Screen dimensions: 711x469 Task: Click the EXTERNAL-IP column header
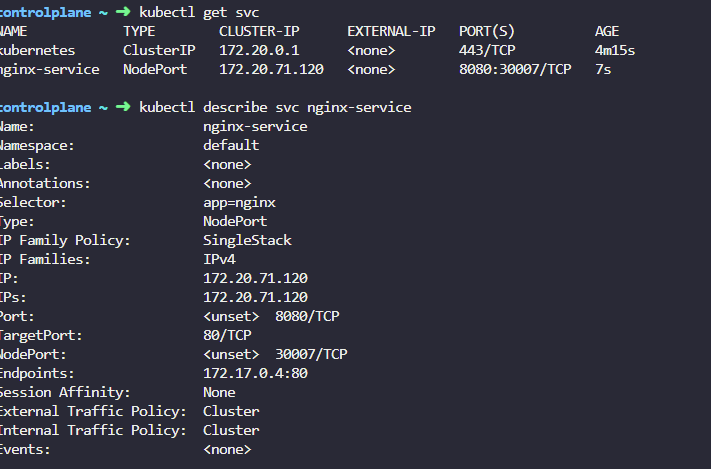point(391,31)
